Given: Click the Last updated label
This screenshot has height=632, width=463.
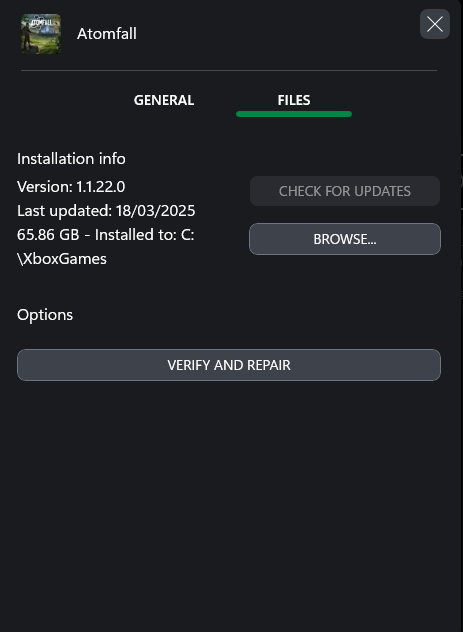Looking at the screenshot, I should pos(64,211).
